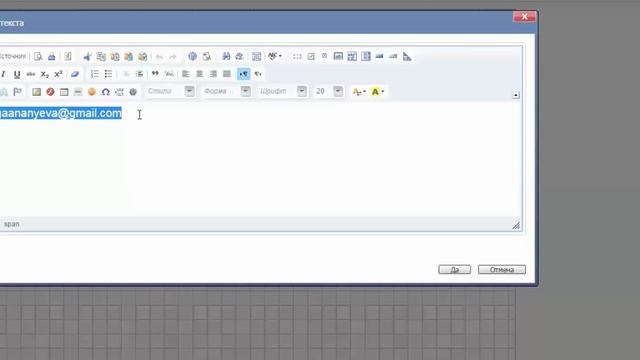Click the Increase Indent icon

140,74
